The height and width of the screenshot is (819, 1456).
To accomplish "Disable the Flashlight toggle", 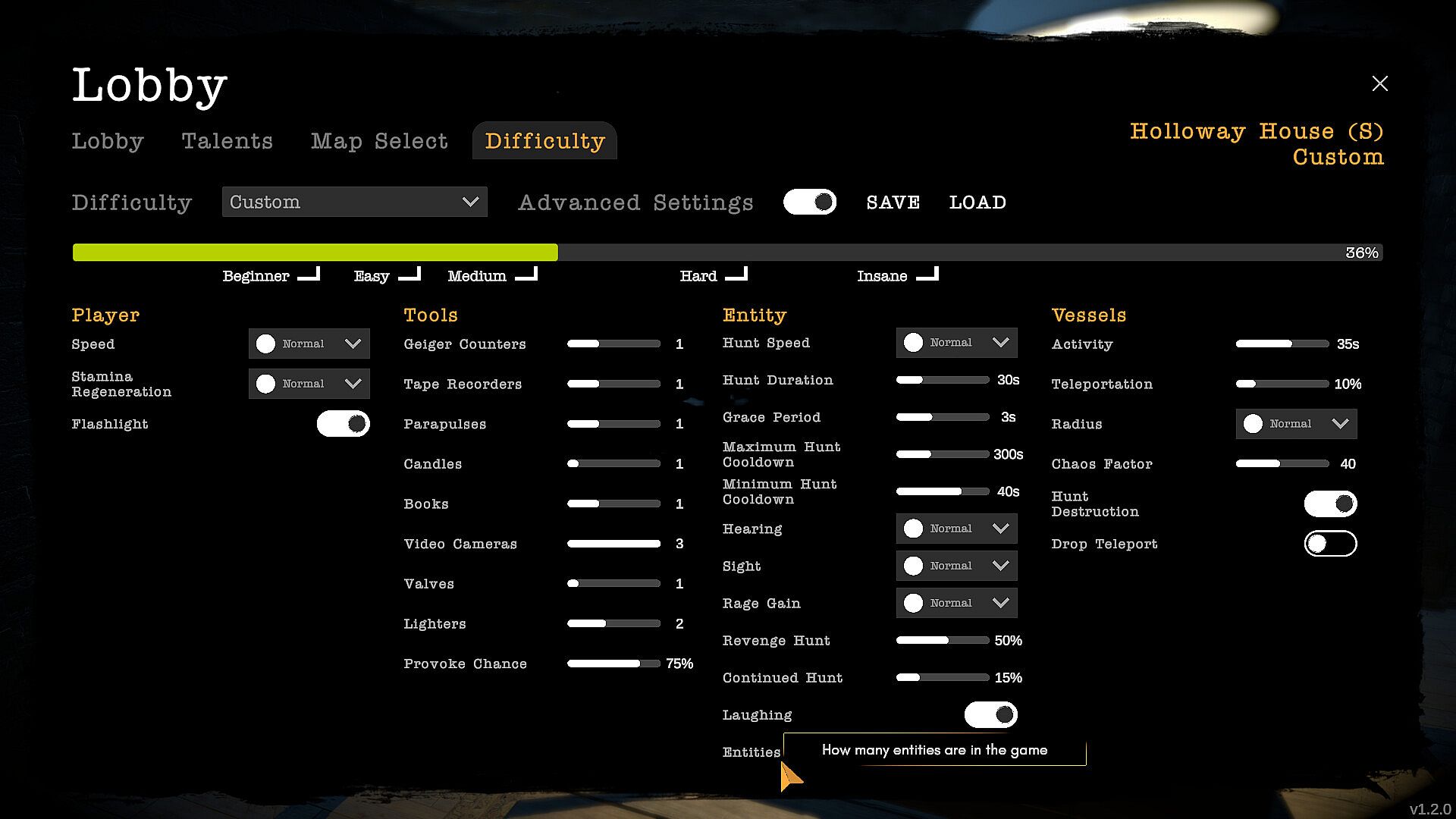I will pyautogui.click(x=343, y=424).
